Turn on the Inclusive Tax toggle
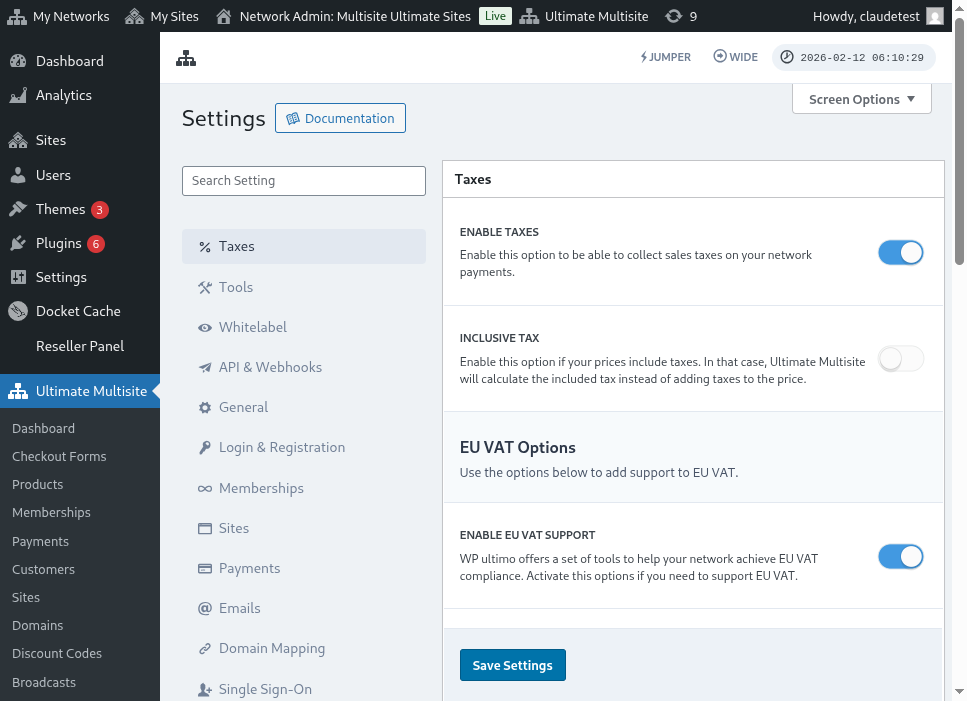The width and height of the screenshot is (967, 701). [x=901, y=359]
